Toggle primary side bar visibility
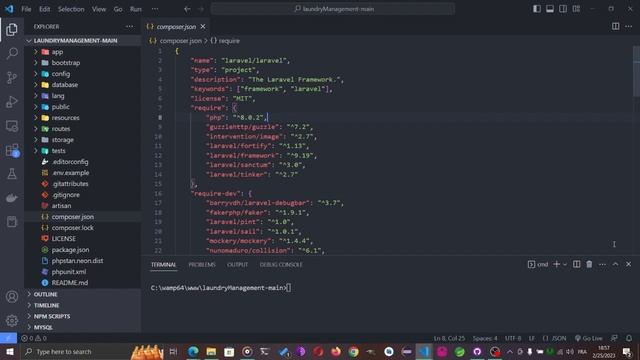Viewport: 640px width, 360px height. coord(537,9)
